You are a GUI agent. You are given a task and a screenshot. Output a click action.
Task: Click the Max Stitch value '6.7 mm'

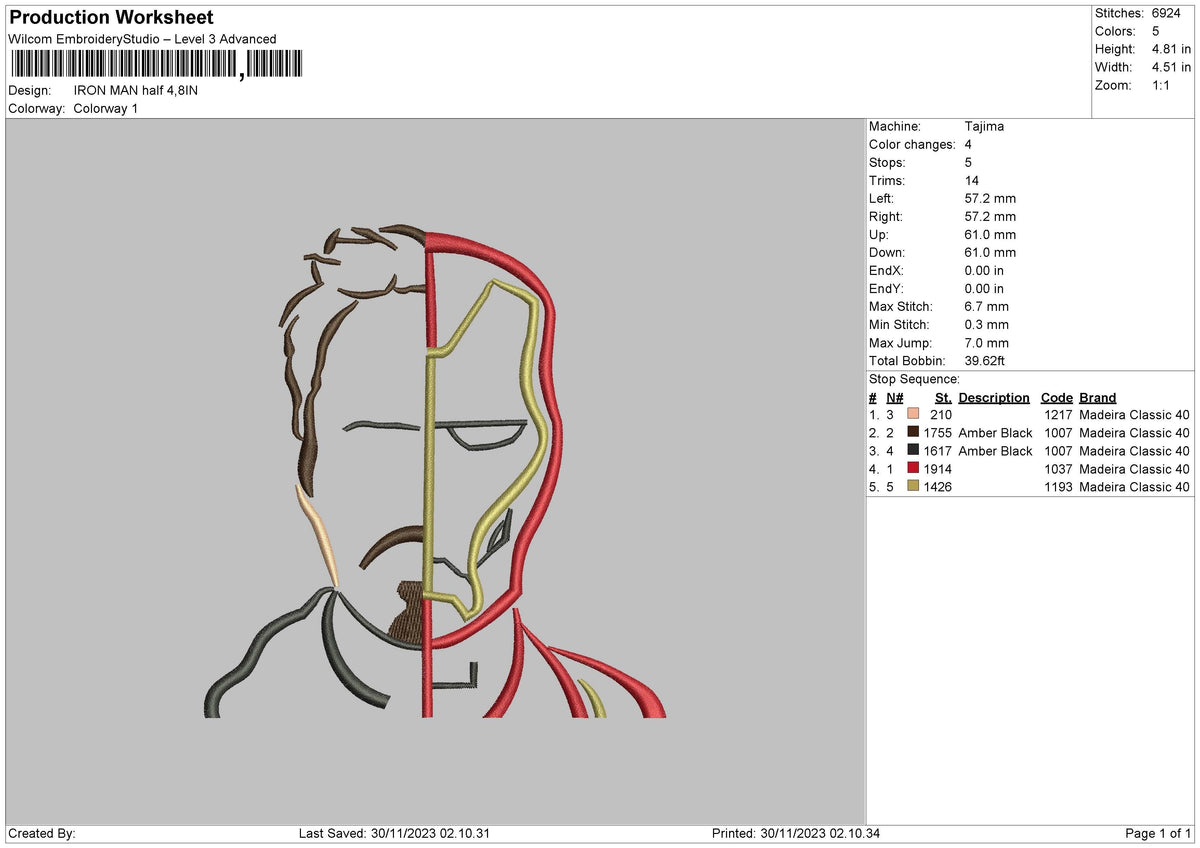[987, 307]
